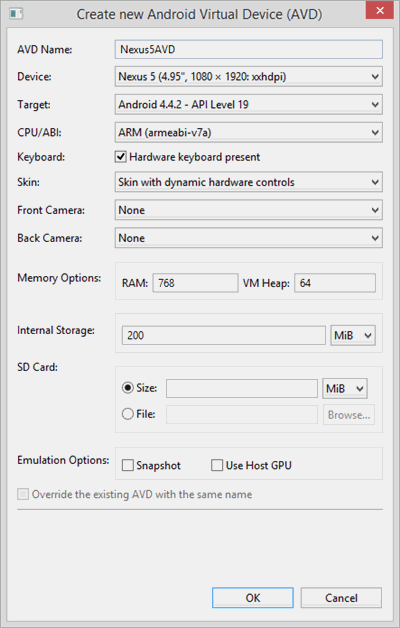Screen dimensions: 400x628
Task: Open the Internal Storage MiB unit dropdown
Action: 353,335
